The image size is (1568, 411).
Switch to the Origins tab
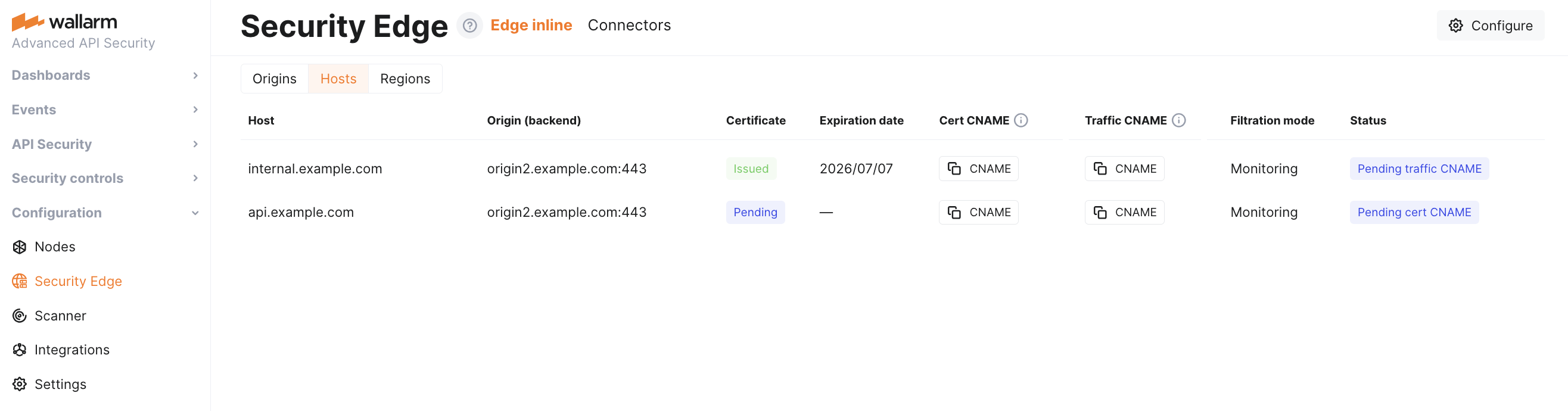(274, 79)
